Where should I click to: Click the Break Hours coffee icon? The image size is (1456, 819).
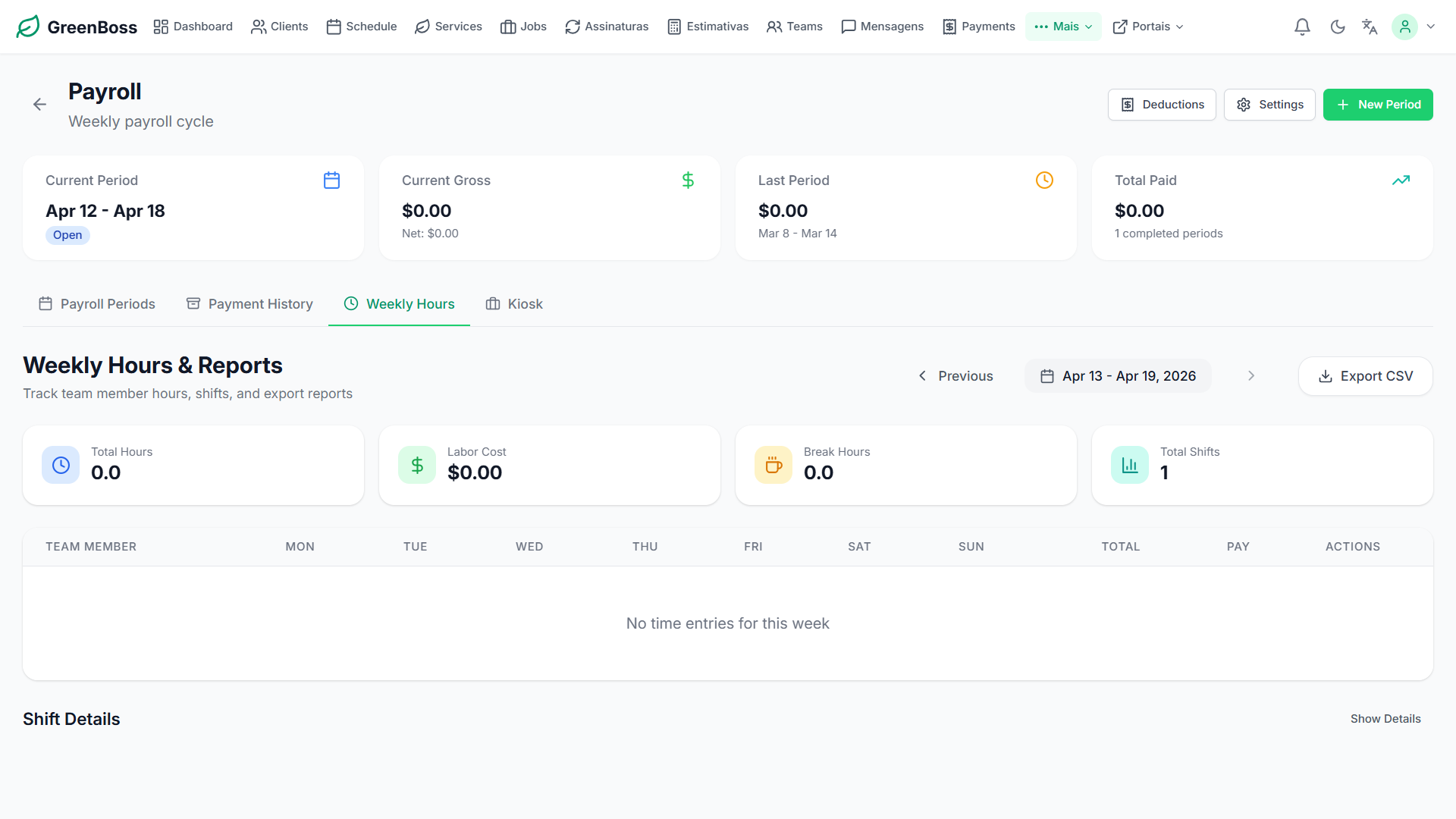coord(773,465)
